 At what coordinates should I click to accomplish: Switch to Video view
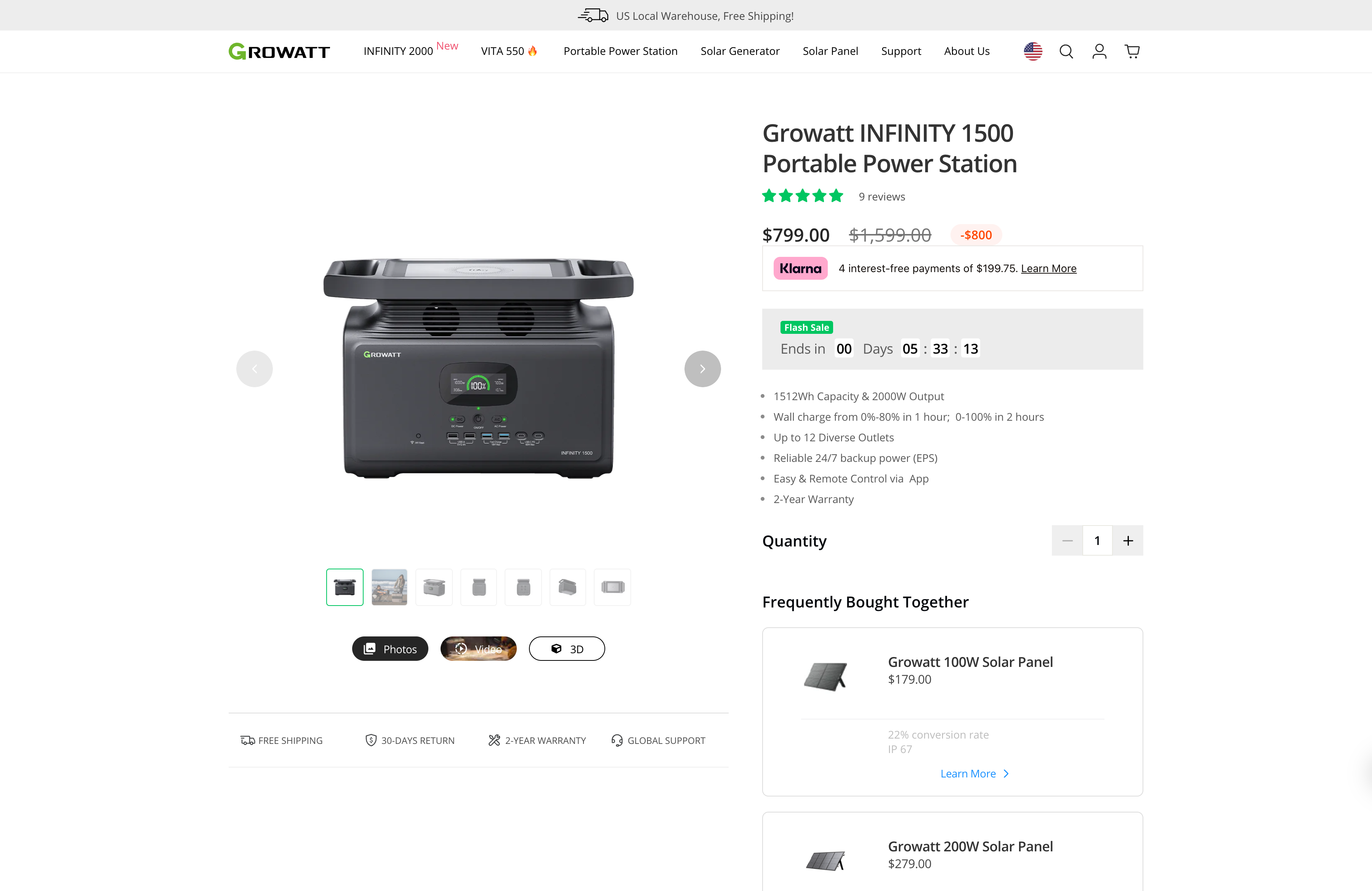pos(478,649)
